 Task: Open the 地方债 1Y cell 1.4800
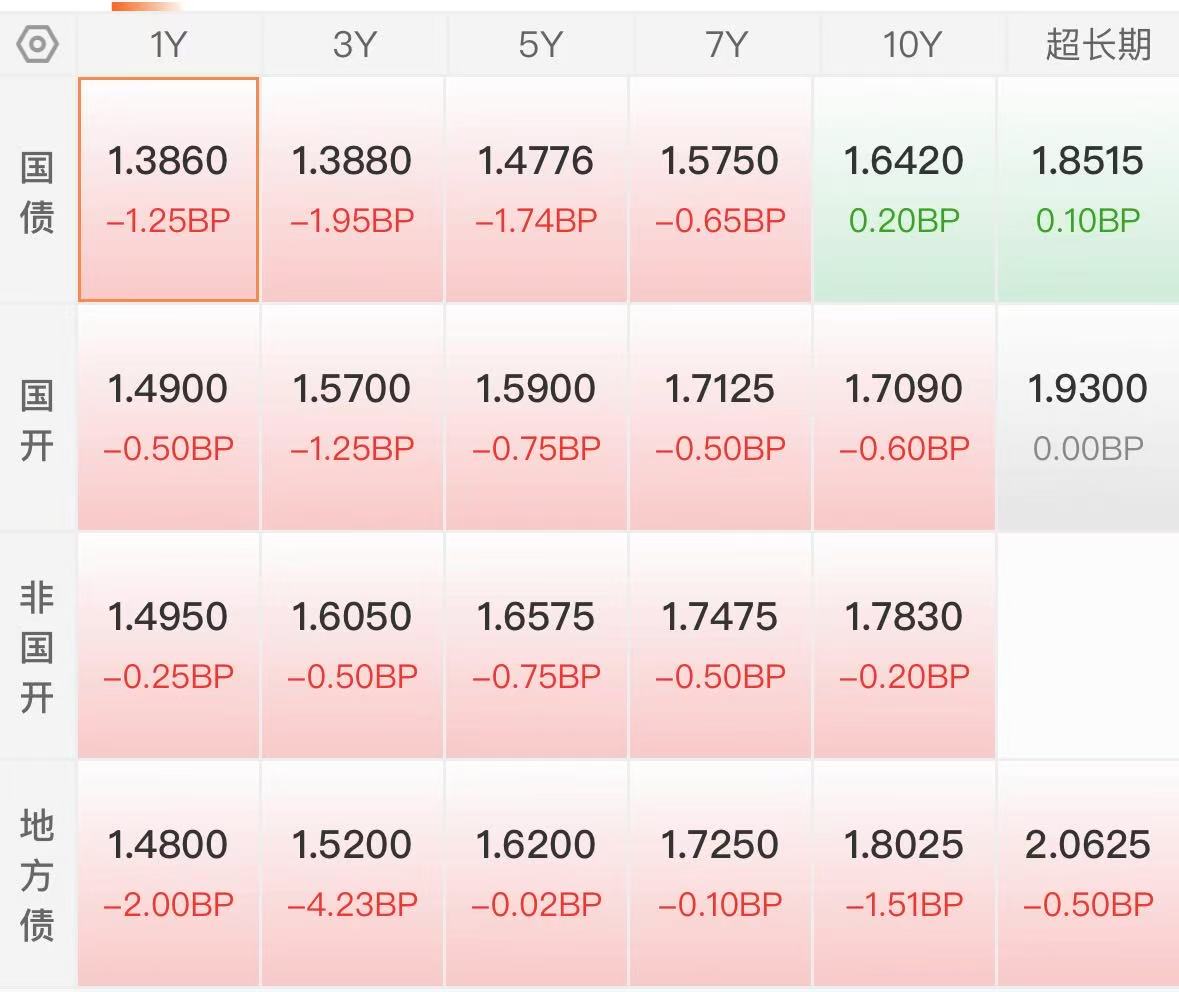168,873
